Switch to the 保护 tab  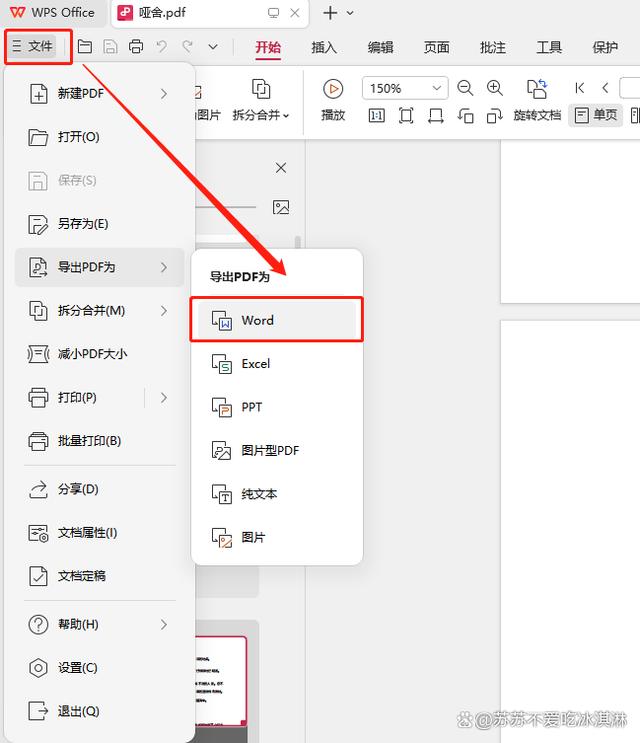605,47
